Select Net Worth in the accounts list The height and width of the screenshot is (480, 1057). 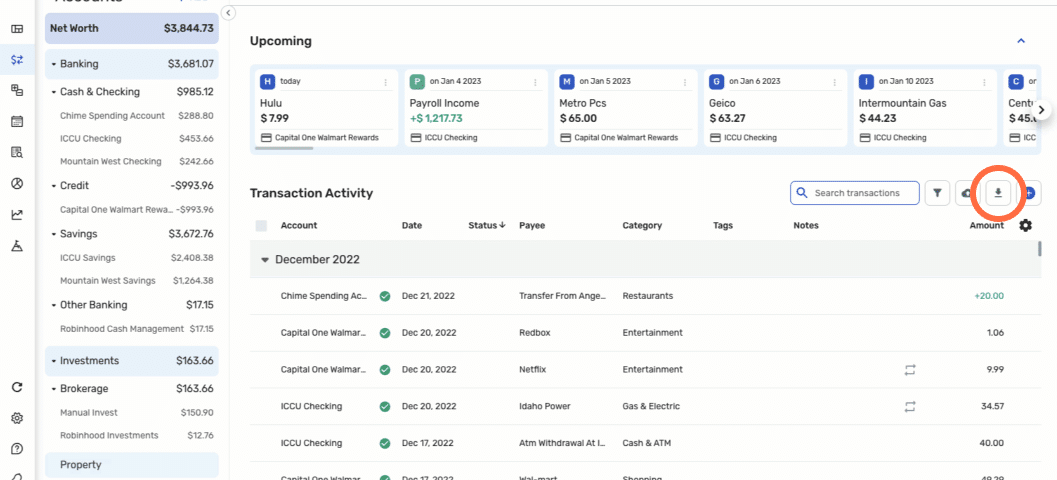(132, 28)
